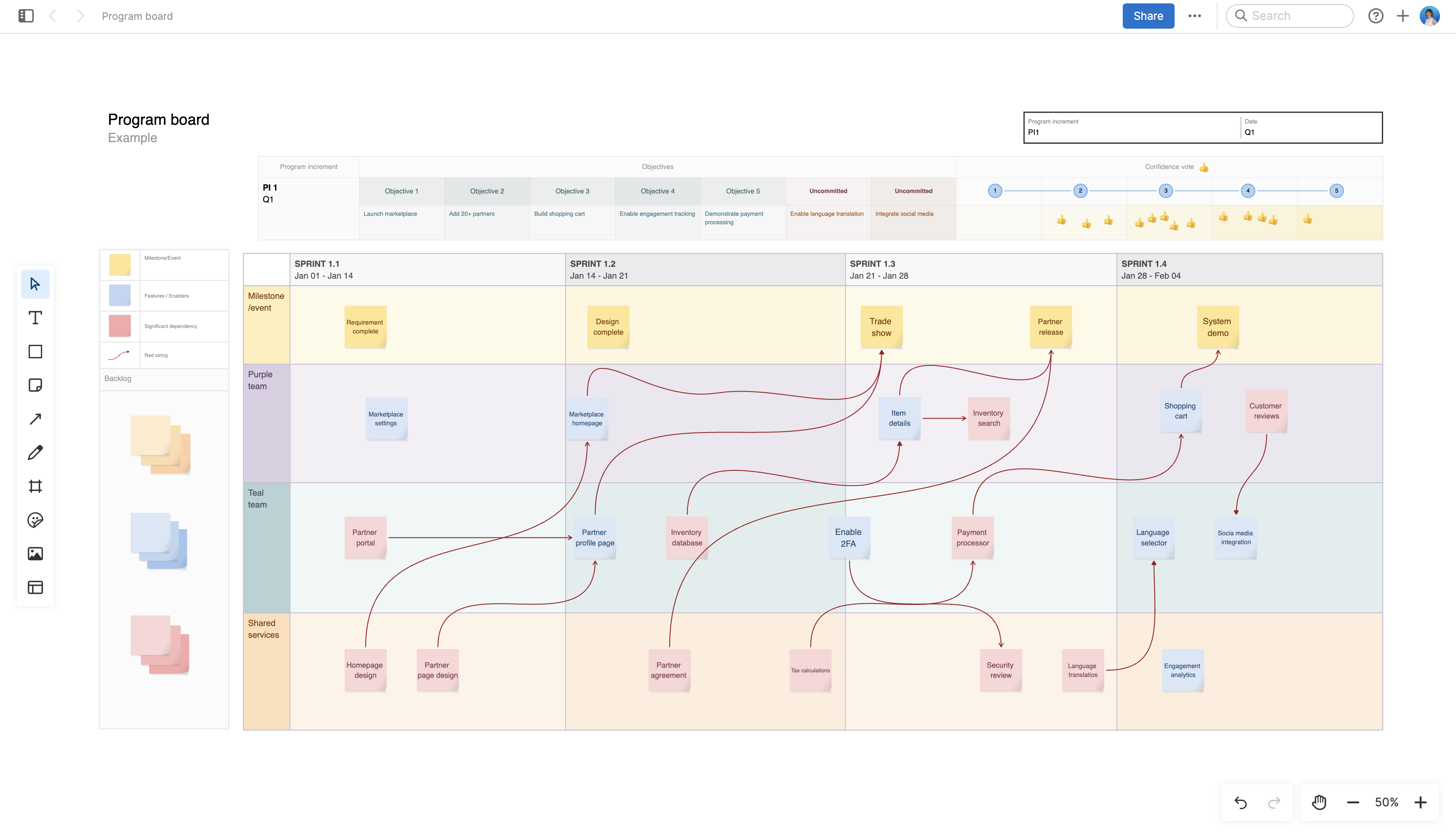Undo the last action
Viewport: 1456px width, 838px height.
(1240, 802)
